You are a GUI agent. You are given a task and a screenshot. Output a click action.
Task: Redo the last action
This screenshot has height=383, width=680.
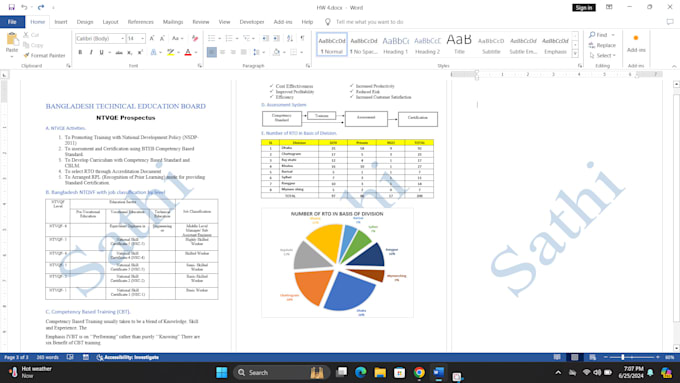pyautogui.click(x=41, y=7)
